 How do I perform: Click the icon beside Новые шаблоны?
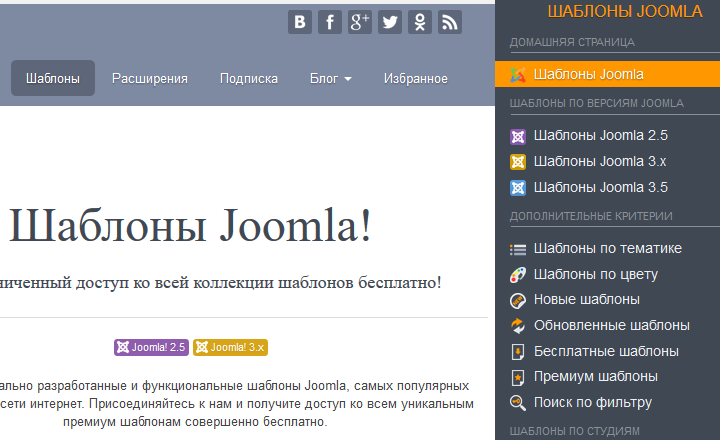coord(518,301)
